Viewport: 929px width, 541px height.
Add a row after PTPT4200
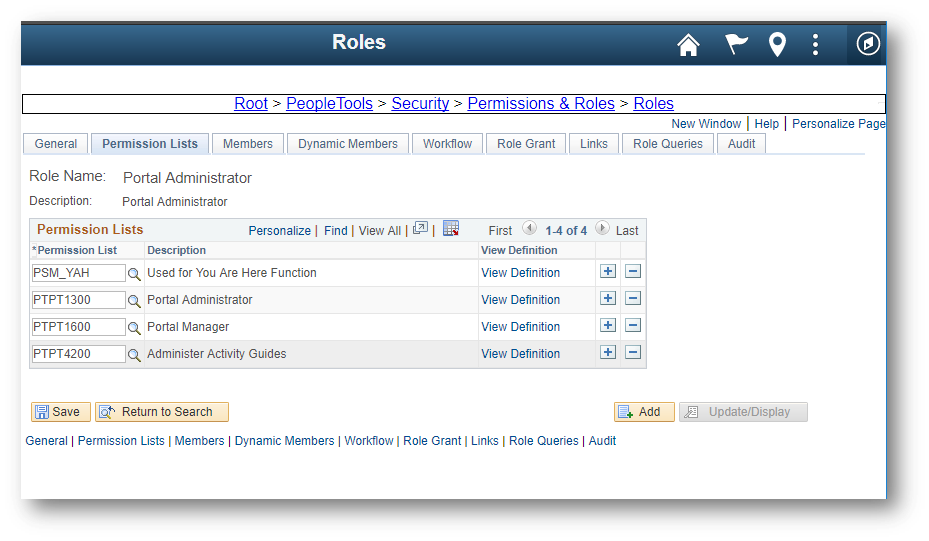point(608,353)
